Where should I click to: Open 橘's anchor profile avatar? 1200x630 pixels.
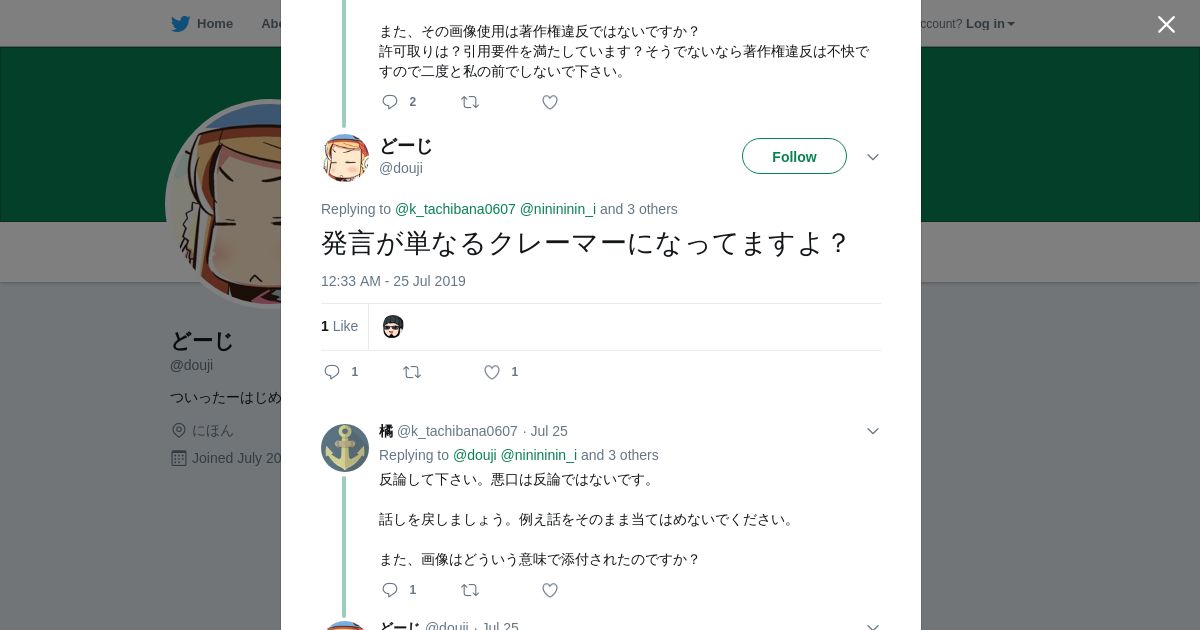(x=345, y=448)
